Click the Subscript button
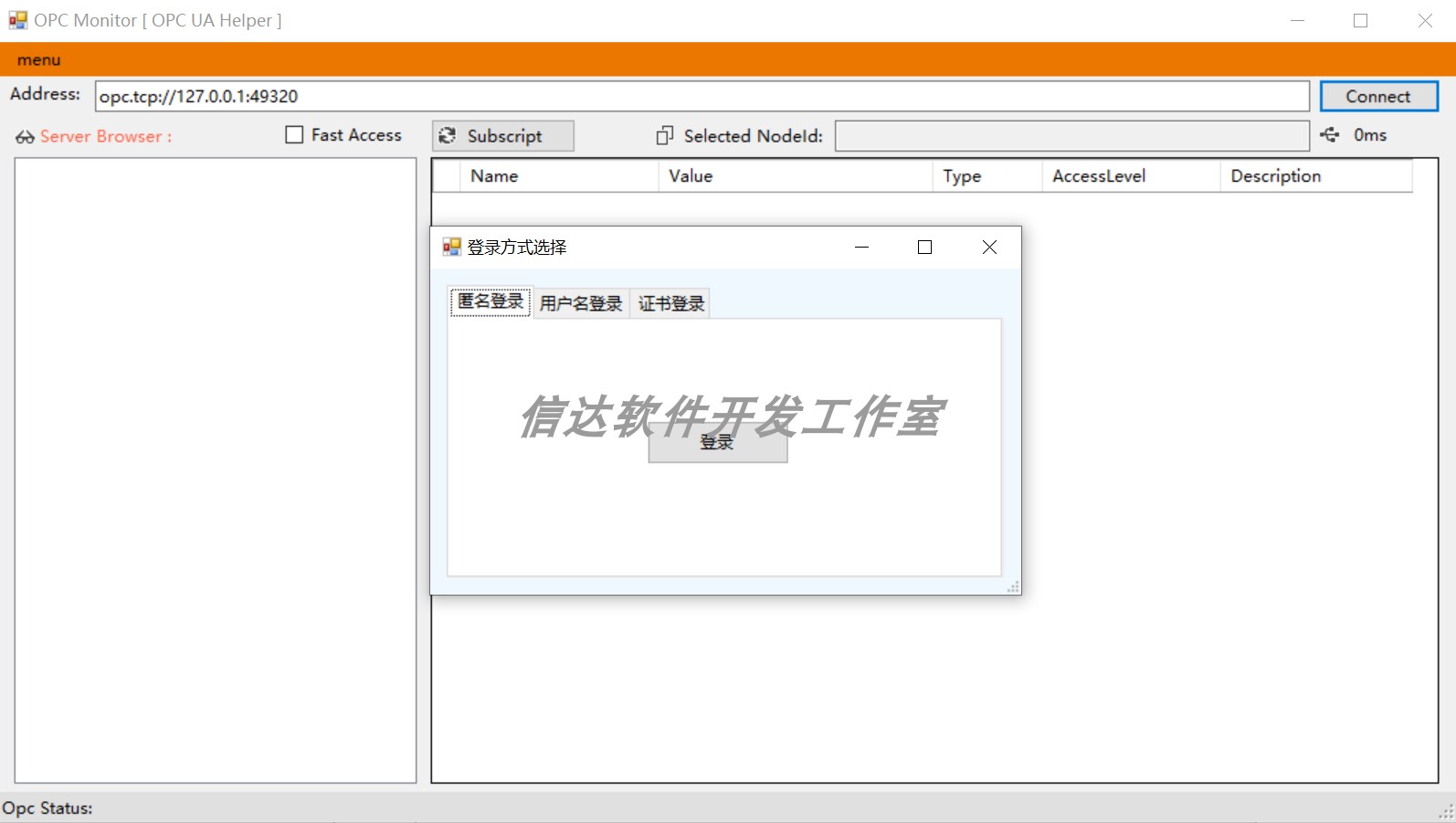This screenshot has width=1456, height=823. (503, 136)
